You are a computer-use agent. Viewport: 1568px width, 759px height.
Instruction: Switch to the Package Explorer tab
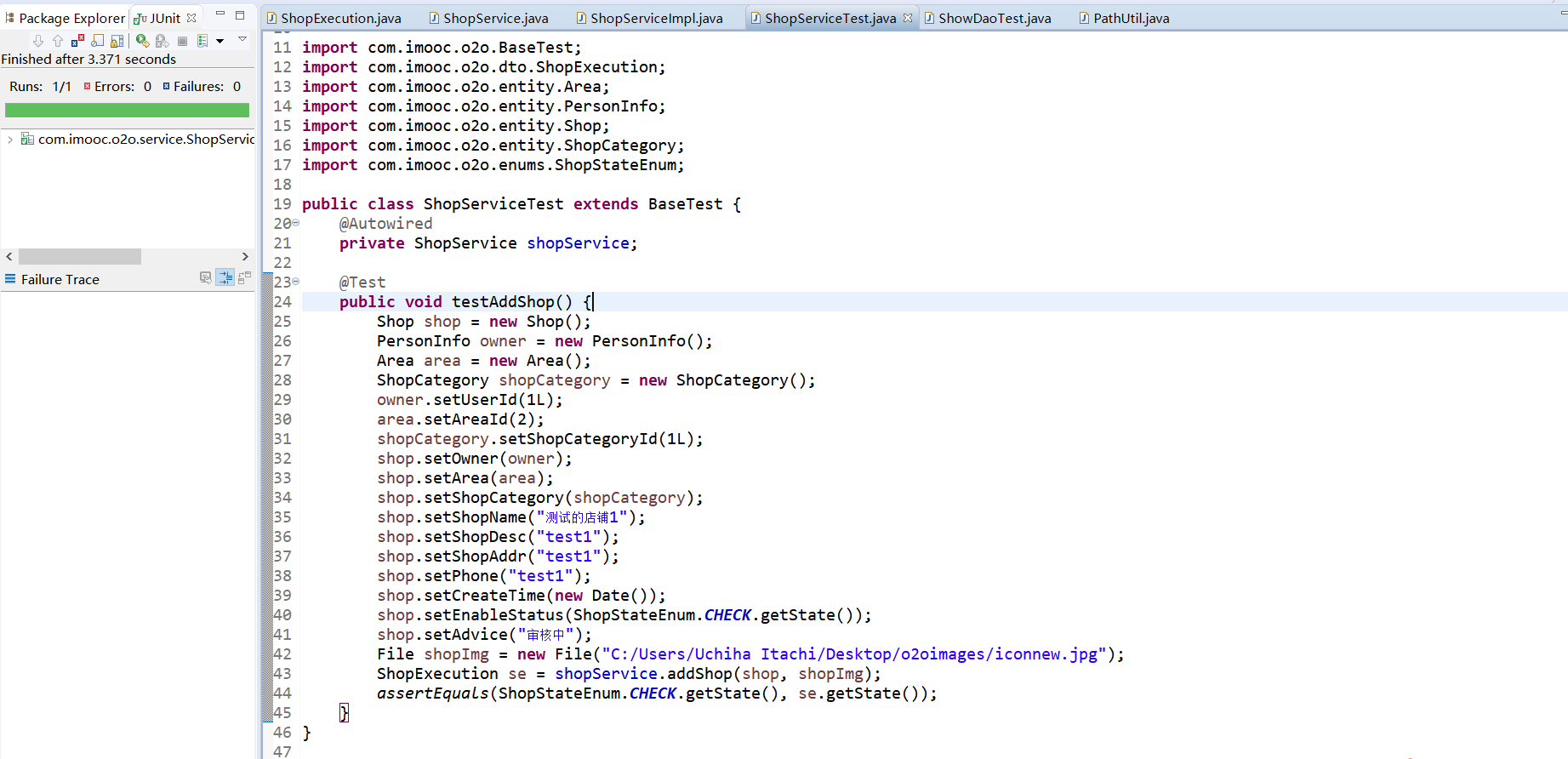coord(65,18)
